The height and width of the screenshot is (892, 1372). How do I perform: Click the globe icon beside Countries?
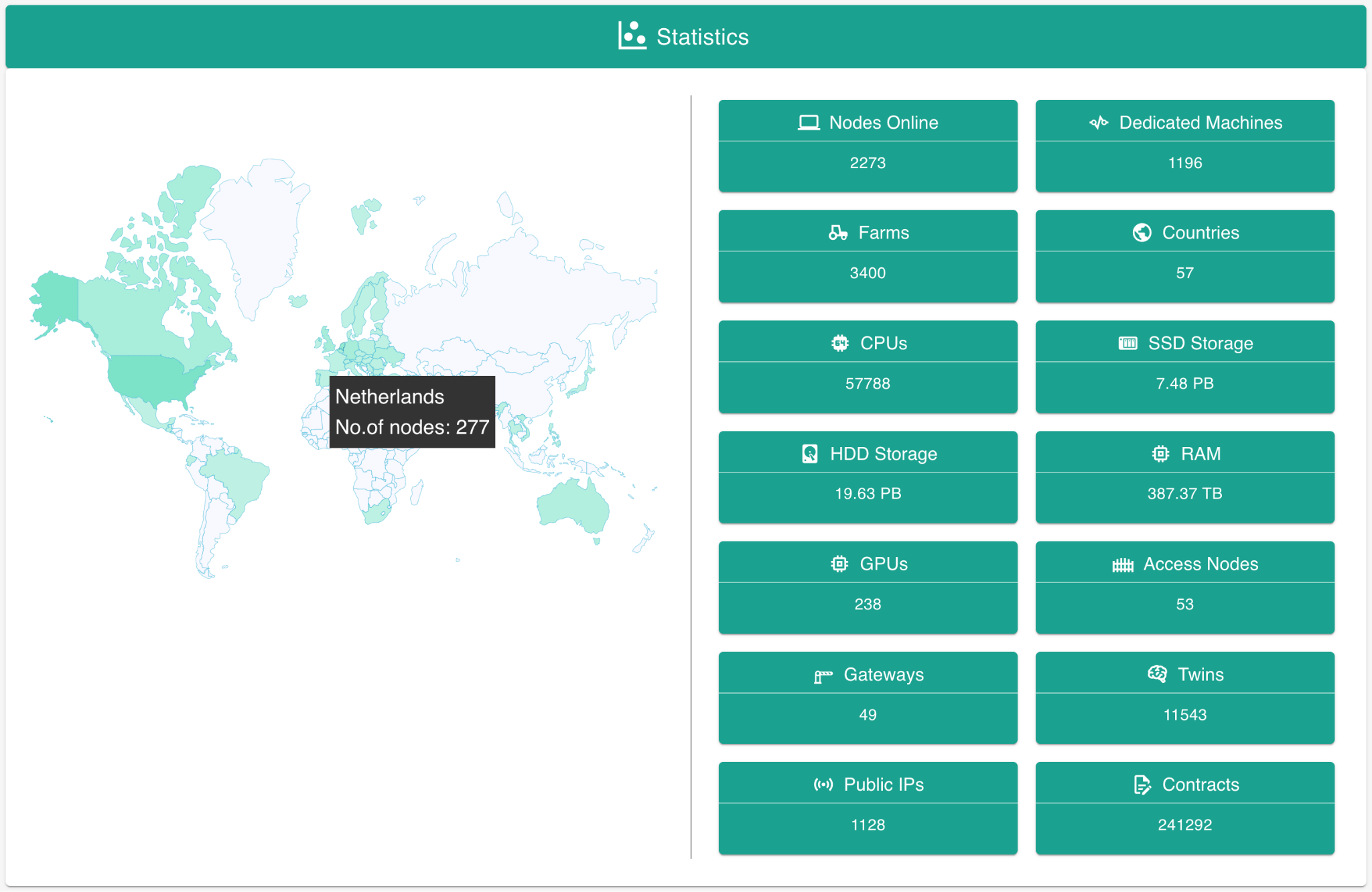pyautogui.click(x=1142, y=233)
